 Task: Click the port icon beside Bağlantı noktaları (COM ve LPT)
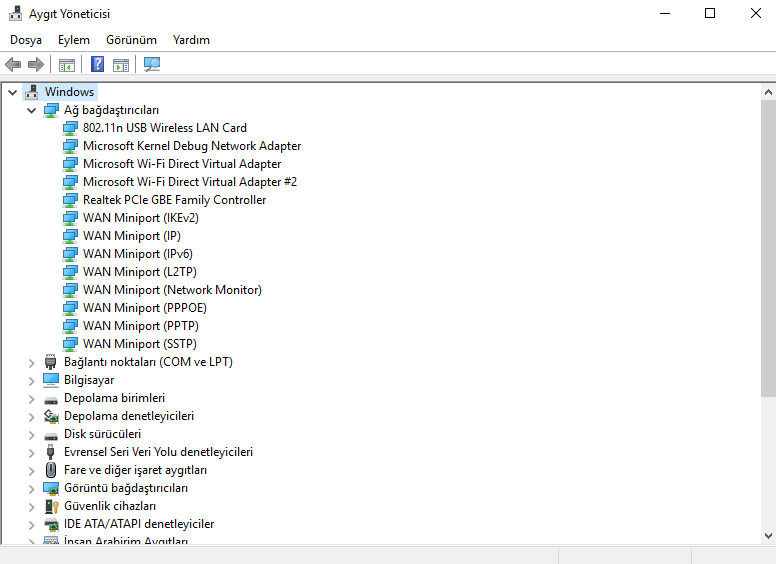(50, 362)
